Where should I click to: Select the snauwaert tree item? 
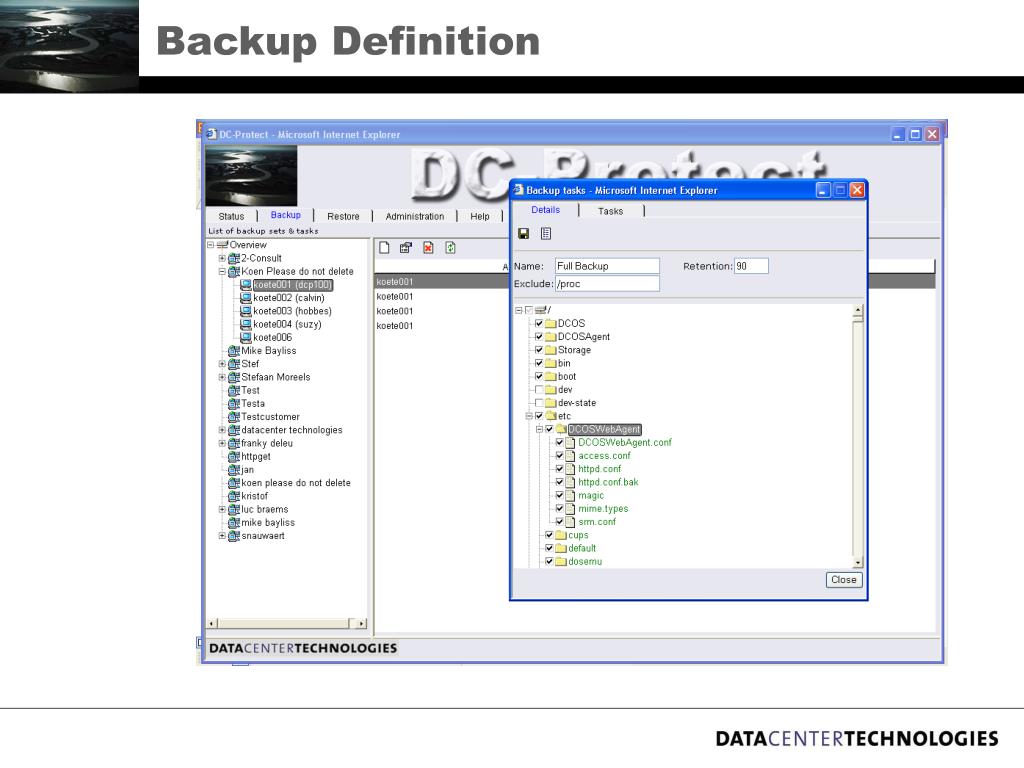[263, 536]
